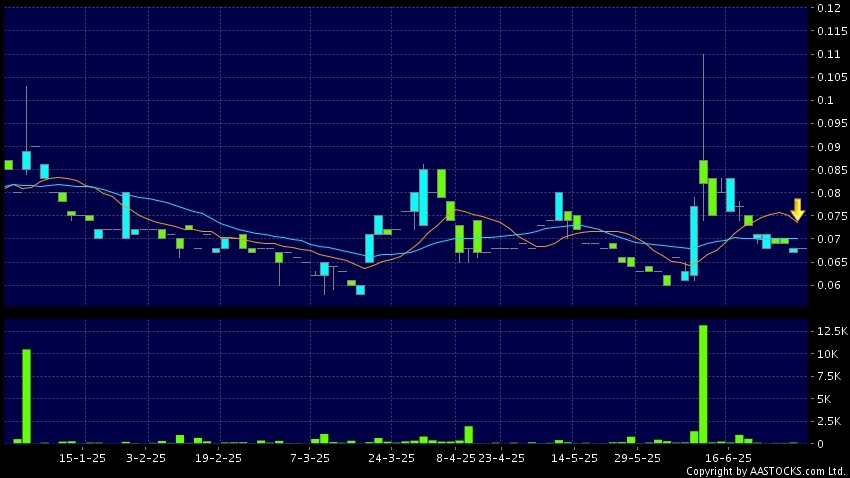The image size is (850, 478).
Task: Select the 0.06 price axis label
Action: tap(829, 285)
